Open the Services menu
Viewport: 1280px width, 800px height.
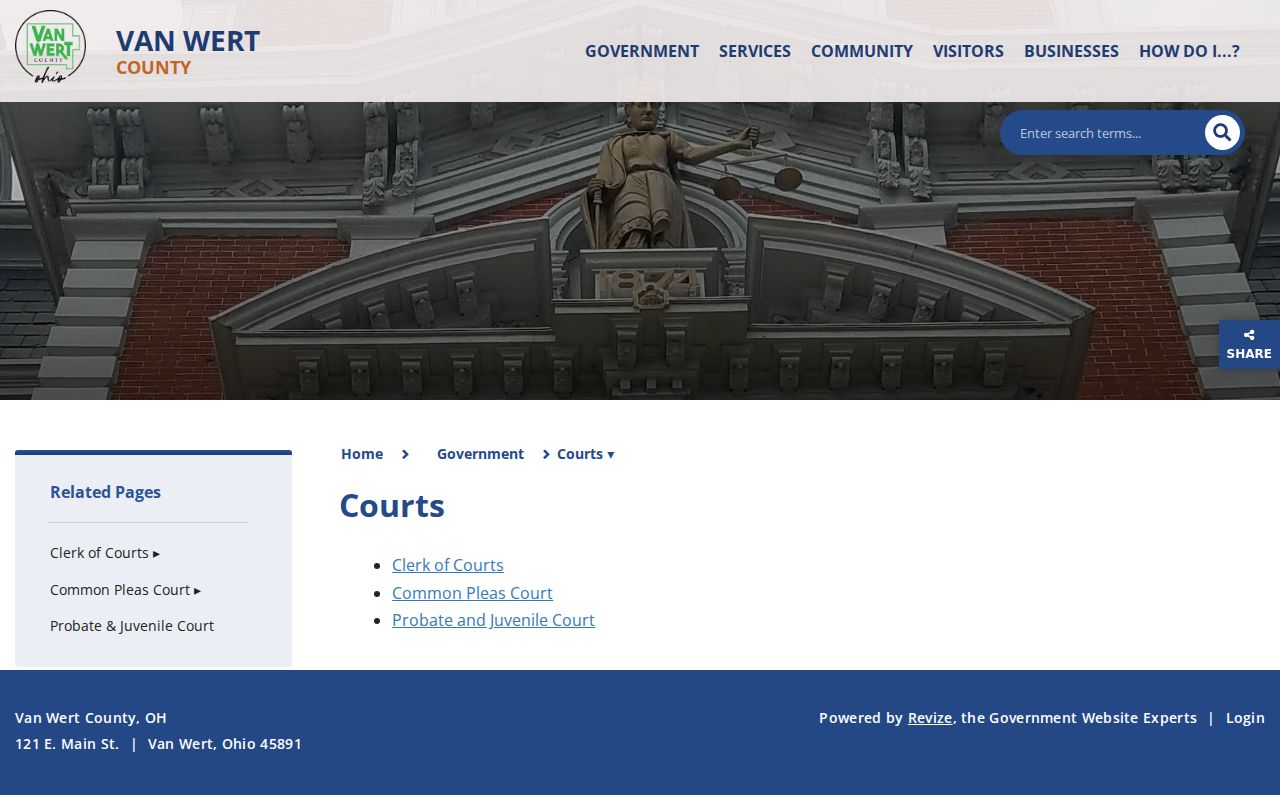coord(755,51)
